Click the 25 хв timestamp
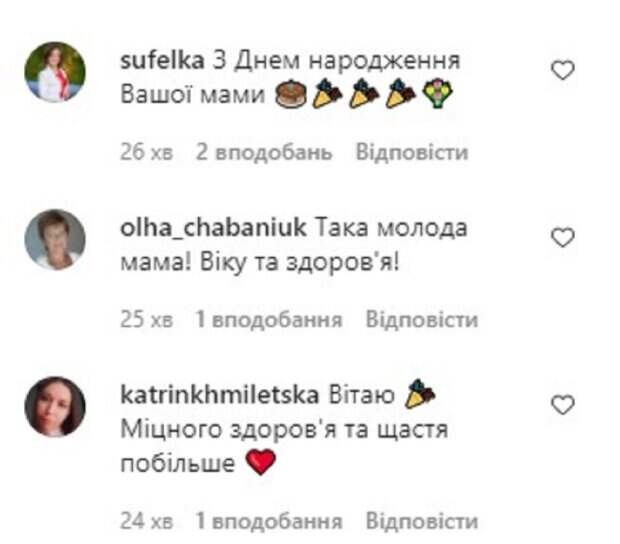The width and height of the screenshot is (620, 544). (147, 319)
